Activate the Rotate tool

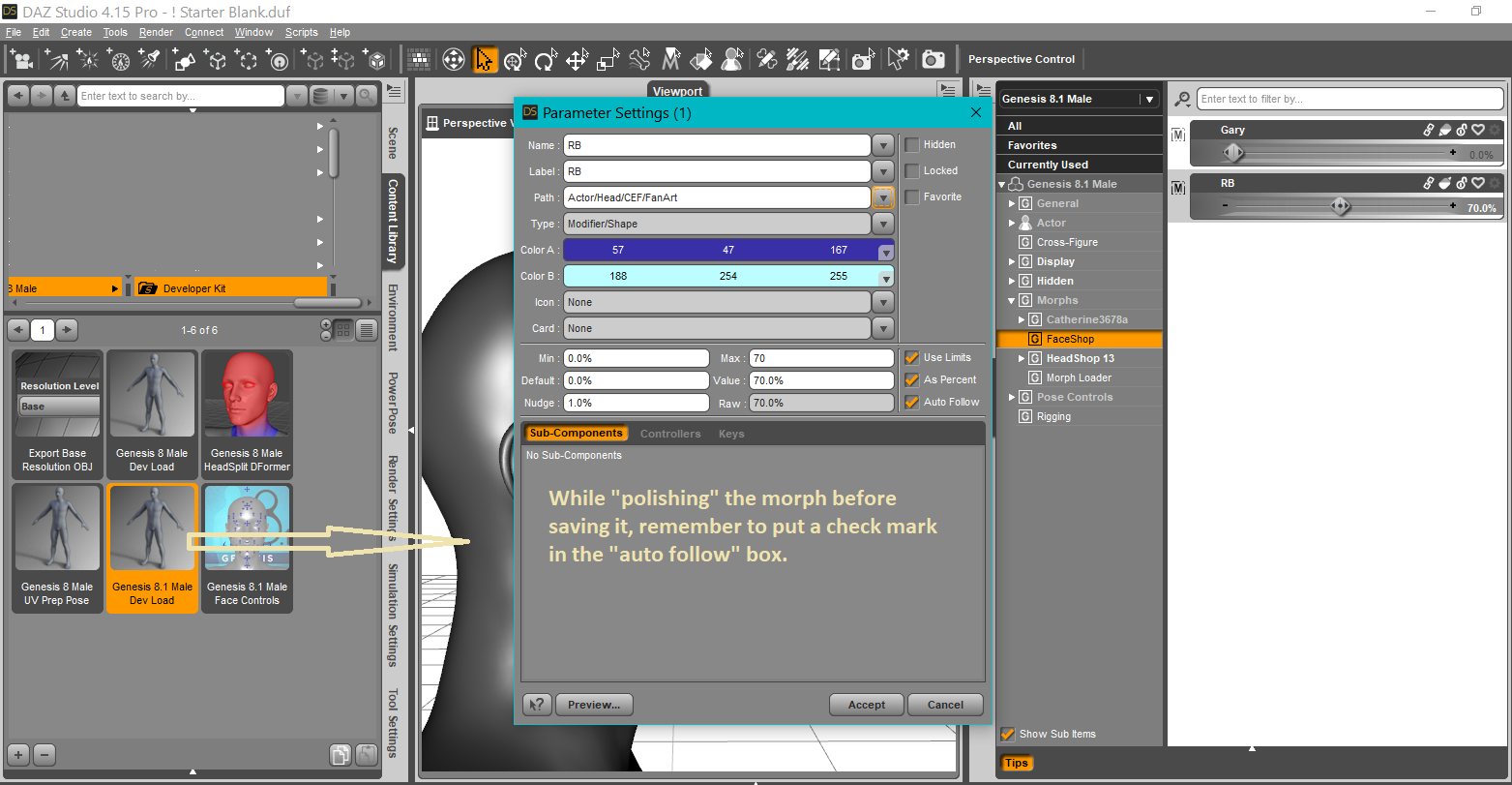(x=546, y=60)
